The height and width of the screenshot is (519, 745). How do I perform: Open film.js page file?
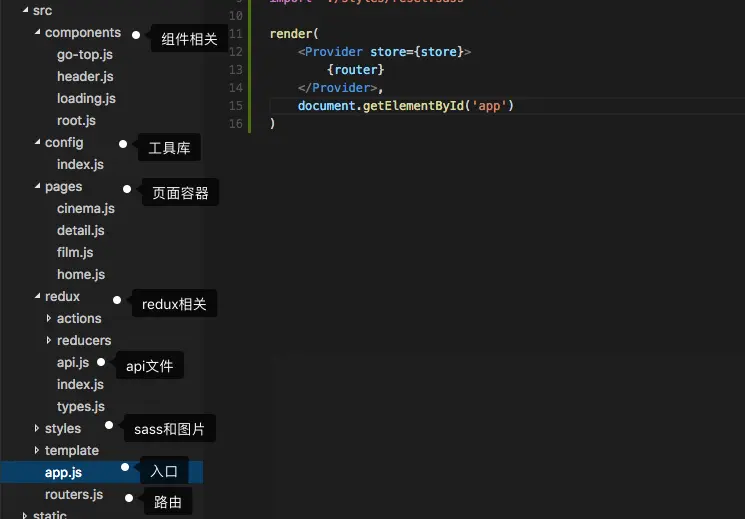(75, 252)
